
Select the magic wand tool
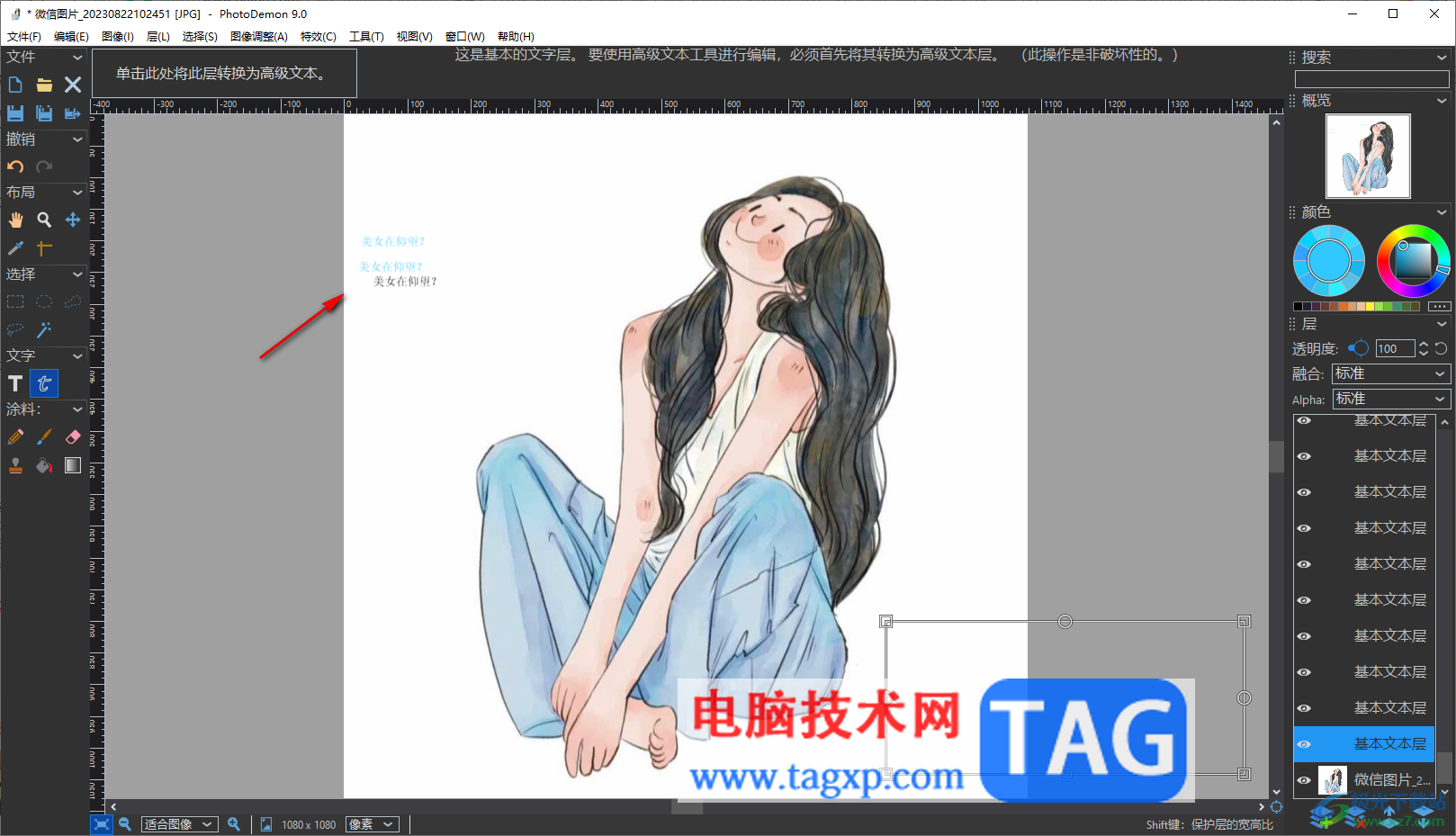coord(44,330)
